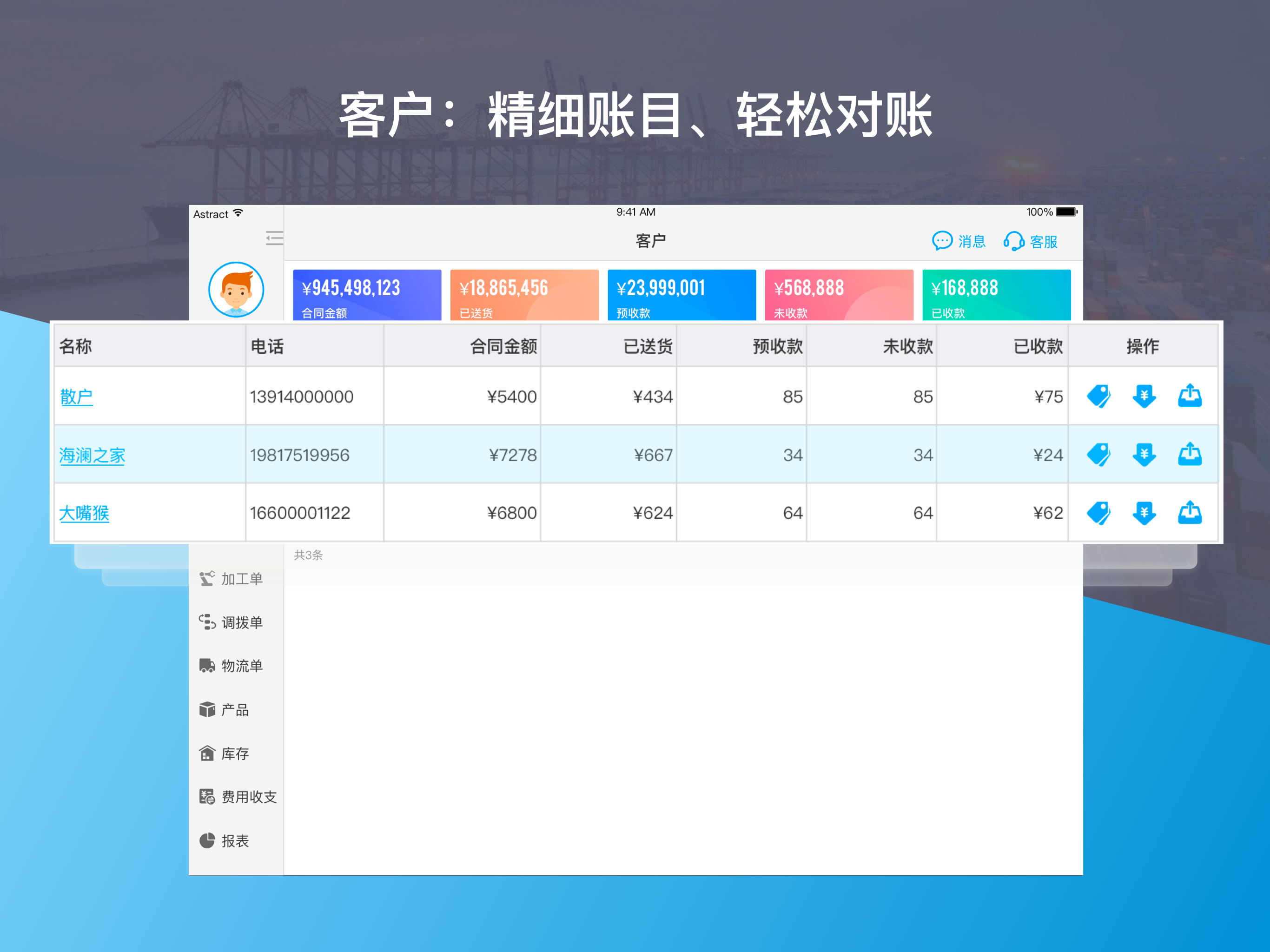Click the battery status icon
The image size is (1270, 952).
click(1067, 212)
